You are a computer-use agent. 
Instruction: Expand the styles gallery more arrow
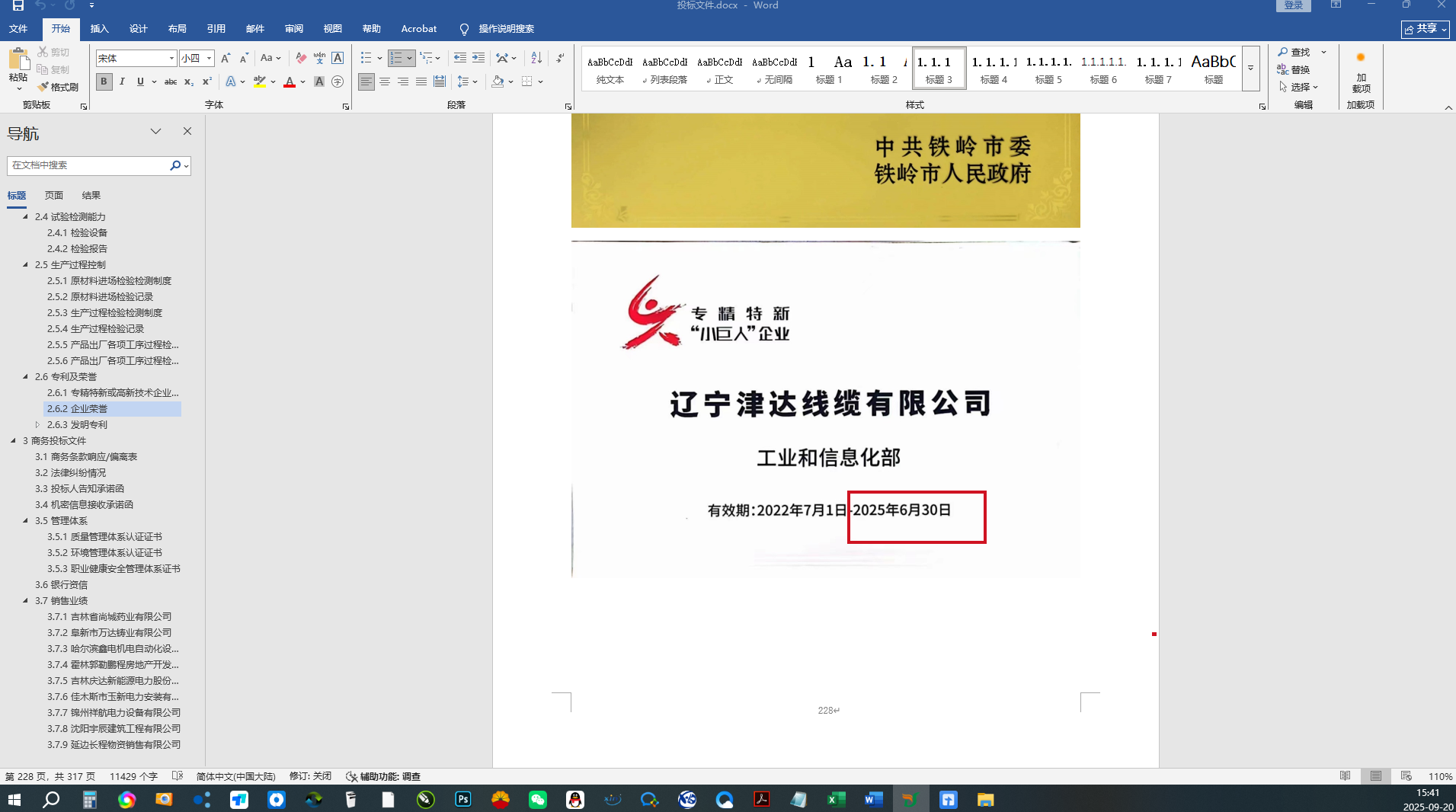[x=1250, y=69]
